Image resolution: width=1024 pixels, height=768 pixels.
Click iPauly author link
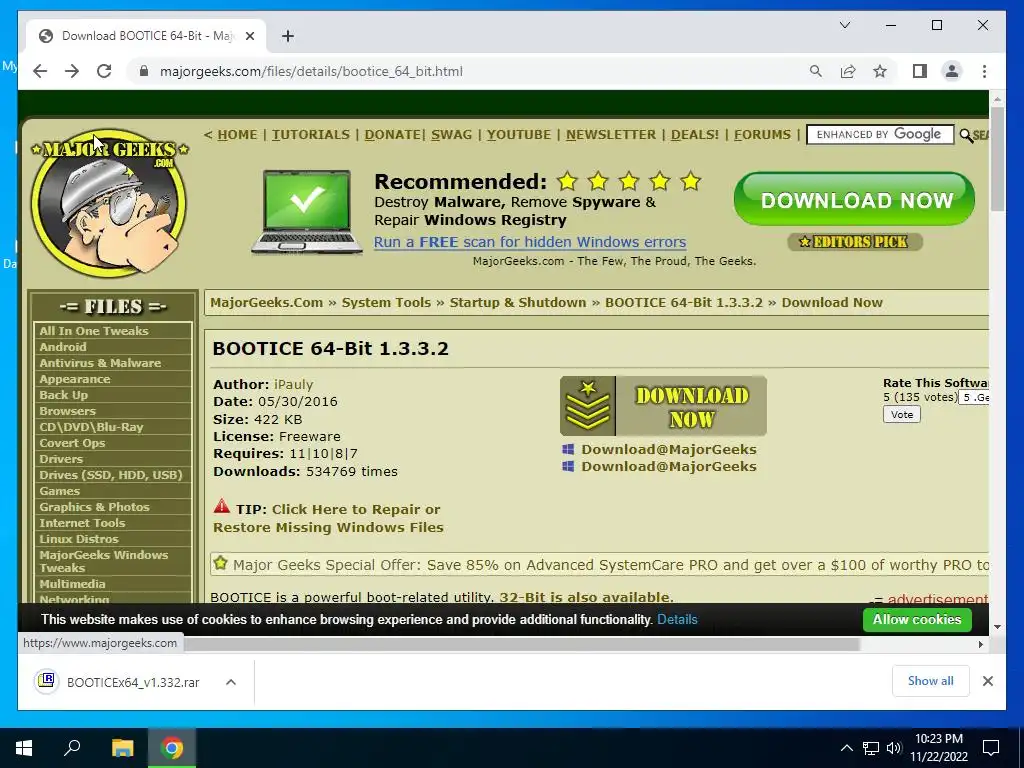[293, 384]
